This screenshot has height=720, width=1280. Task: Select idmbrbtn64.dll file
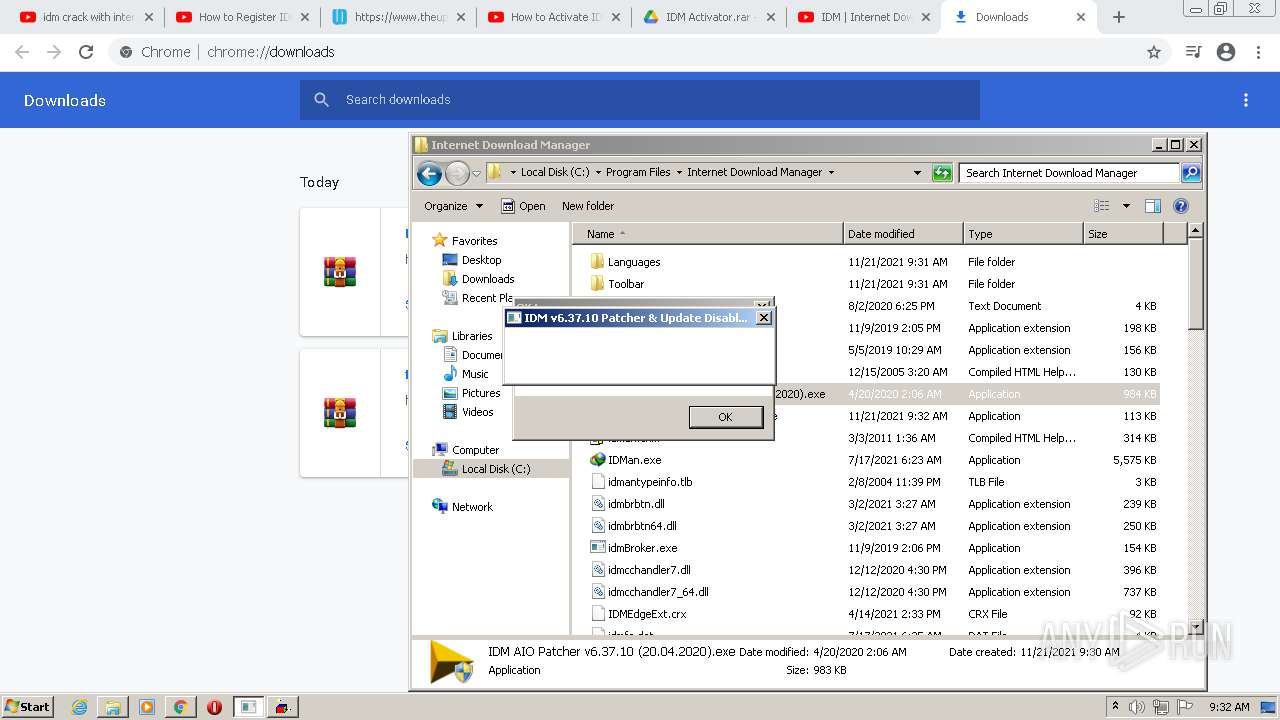[642, 526]
